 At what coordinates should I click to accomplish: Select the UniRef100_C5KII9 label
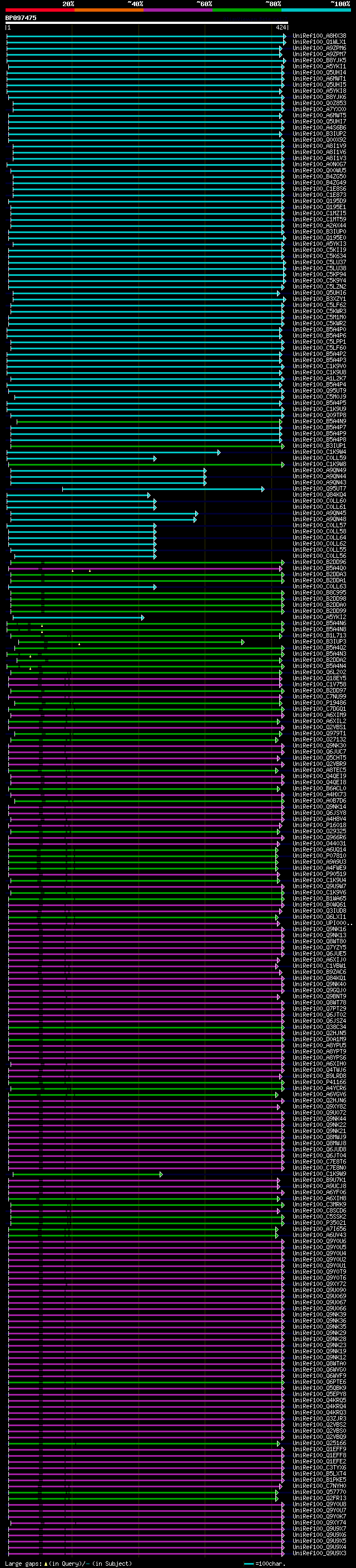[319, 250]
